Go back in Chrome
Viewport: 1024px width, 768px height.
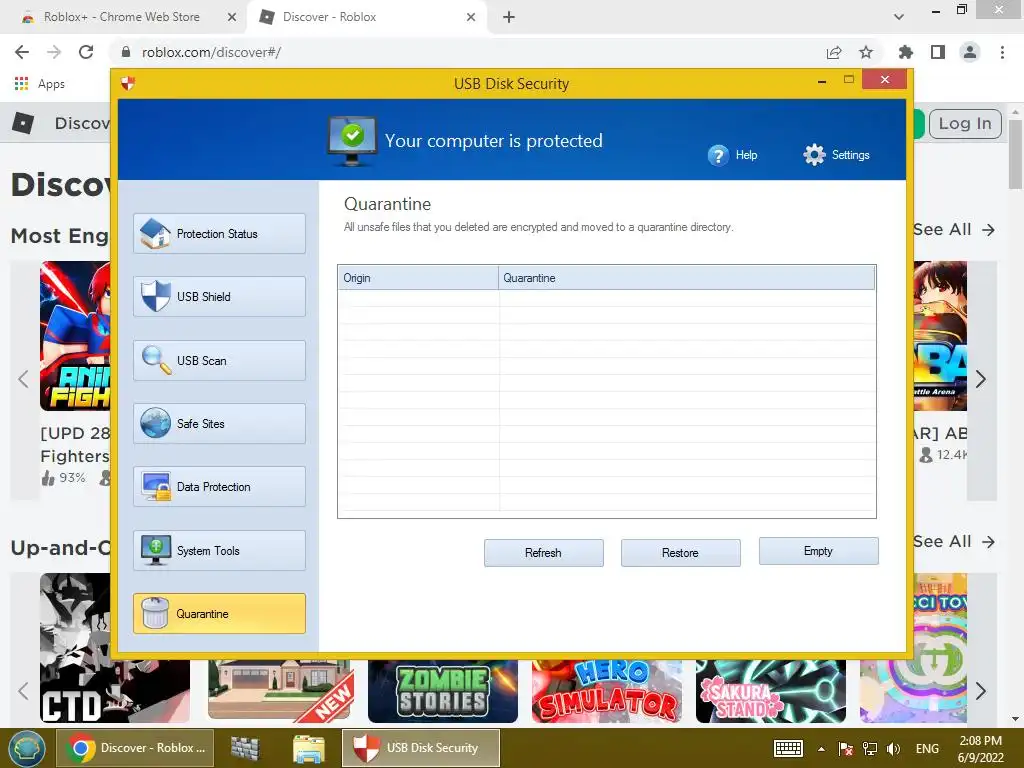click(x=22, y=52)
